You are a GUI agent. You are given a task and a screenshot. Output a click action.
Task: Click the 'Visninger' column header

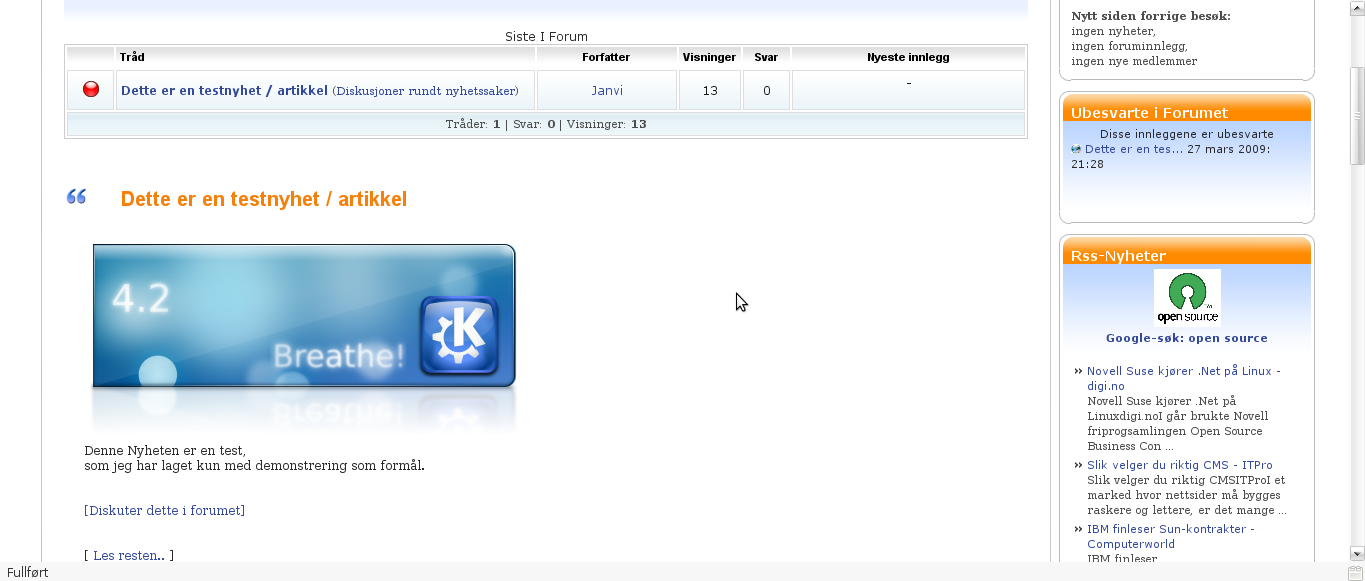[710, 57]
